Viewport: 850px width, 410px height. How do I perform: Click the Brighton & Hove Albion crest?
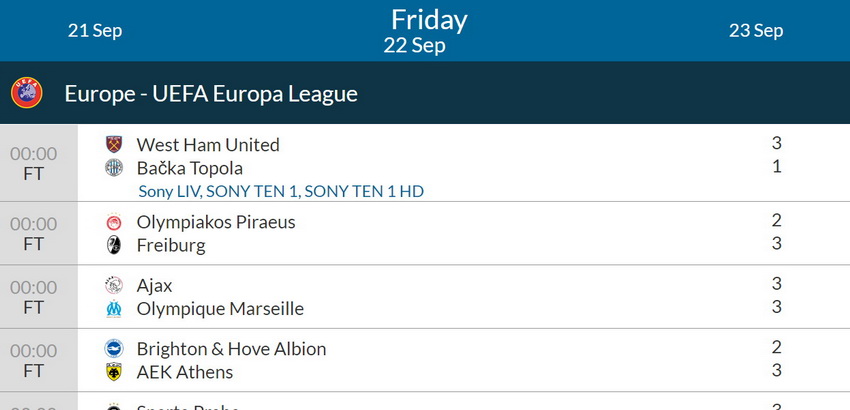(114, 349)
